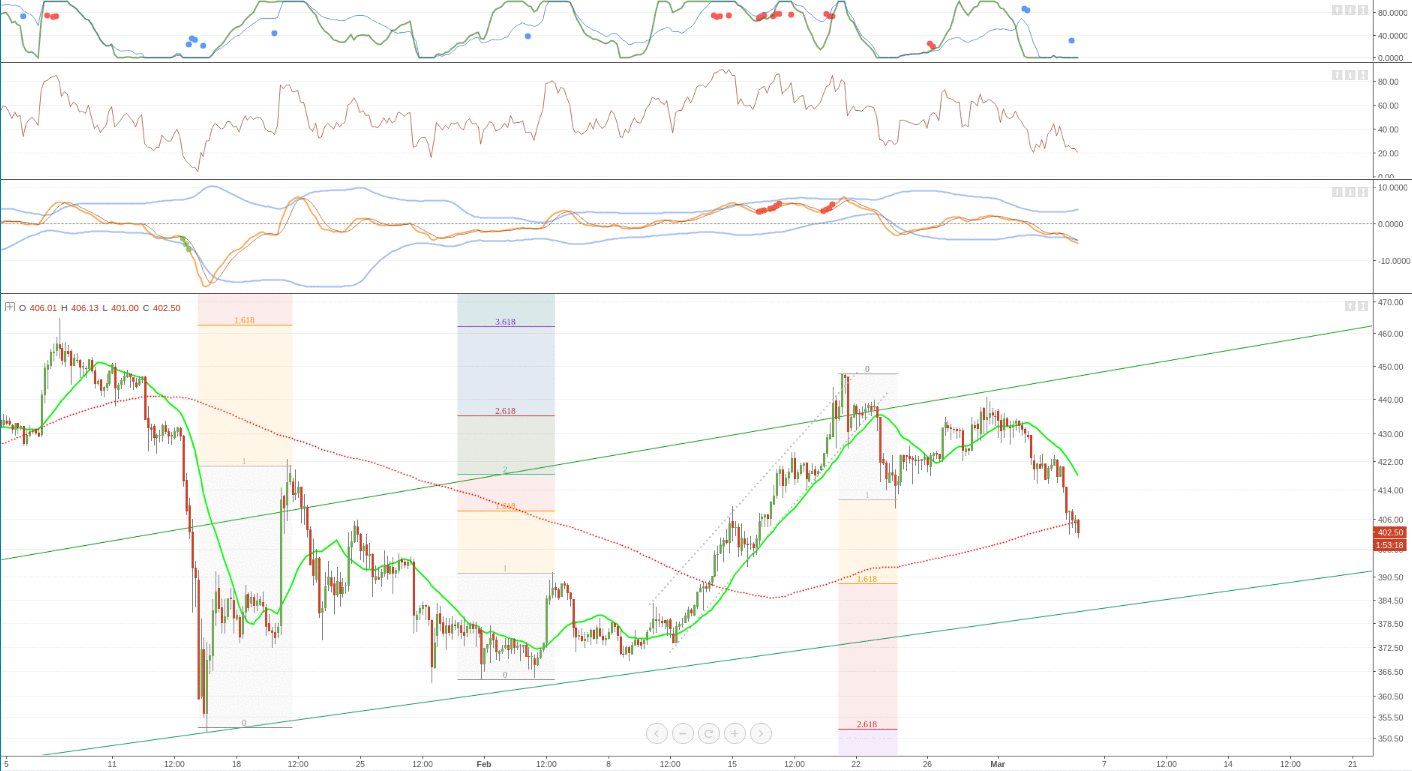Click leftmost control icon in second indicator pane
Viewport: 1412px width, 771px height.
1337,75
